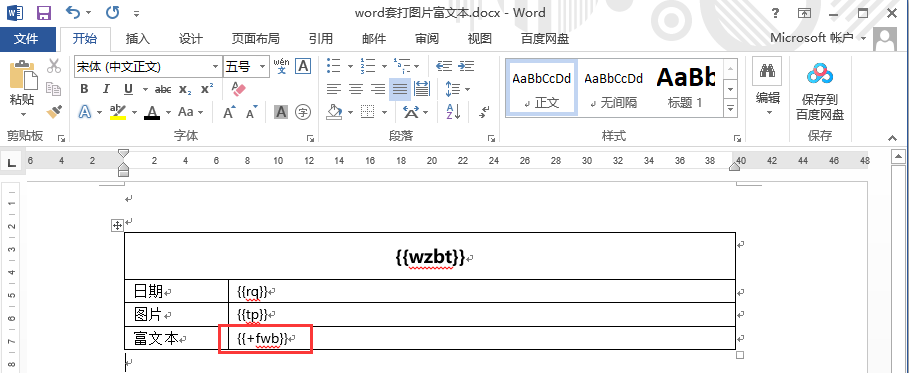This screenshot has height=373, width=909.
Task: Expand the styles gallery more arrow
Action: click(x=730, y=108)
